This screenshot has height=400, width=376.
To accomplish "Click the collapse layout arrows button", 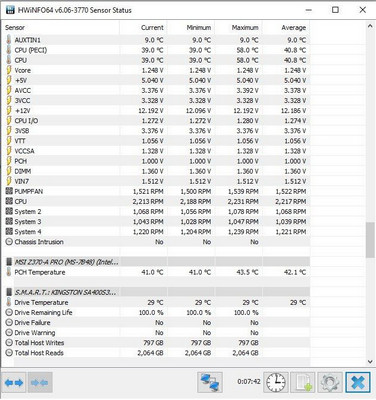I will [40, 382].
